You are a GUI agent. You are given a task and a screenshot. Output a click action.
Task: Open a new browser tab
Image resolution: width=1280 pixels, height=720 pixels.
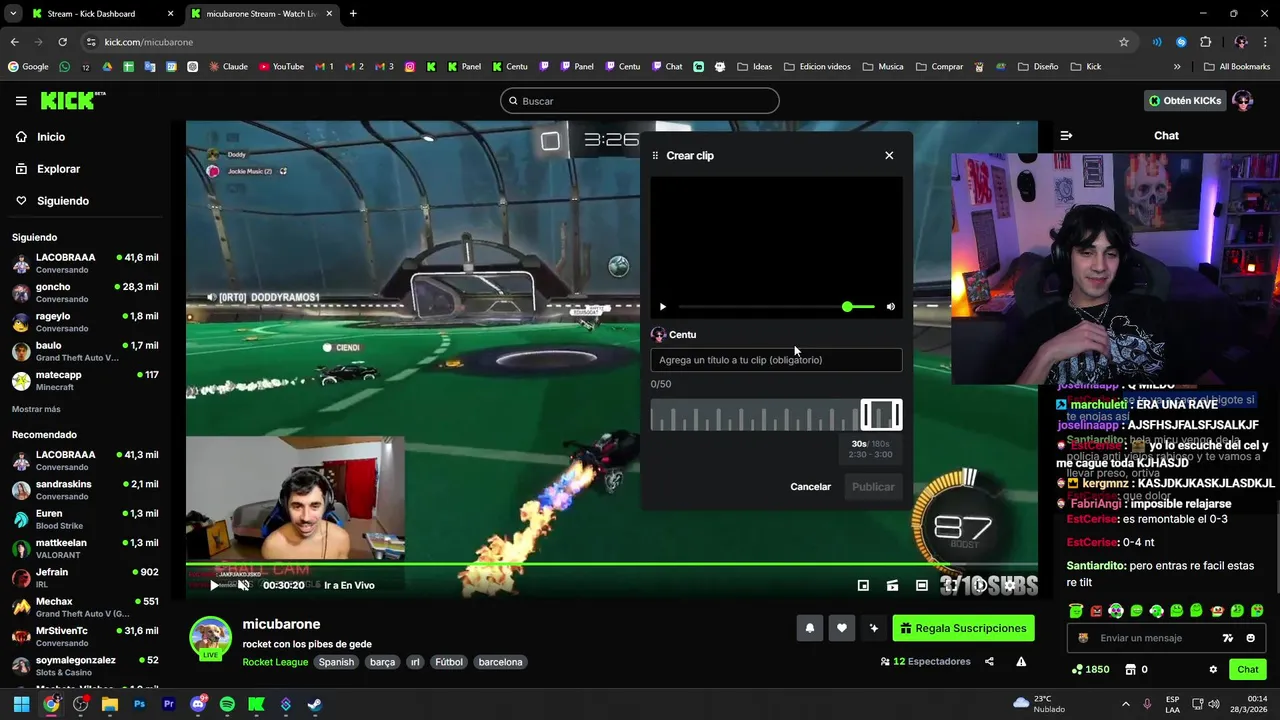click(353, 14)
